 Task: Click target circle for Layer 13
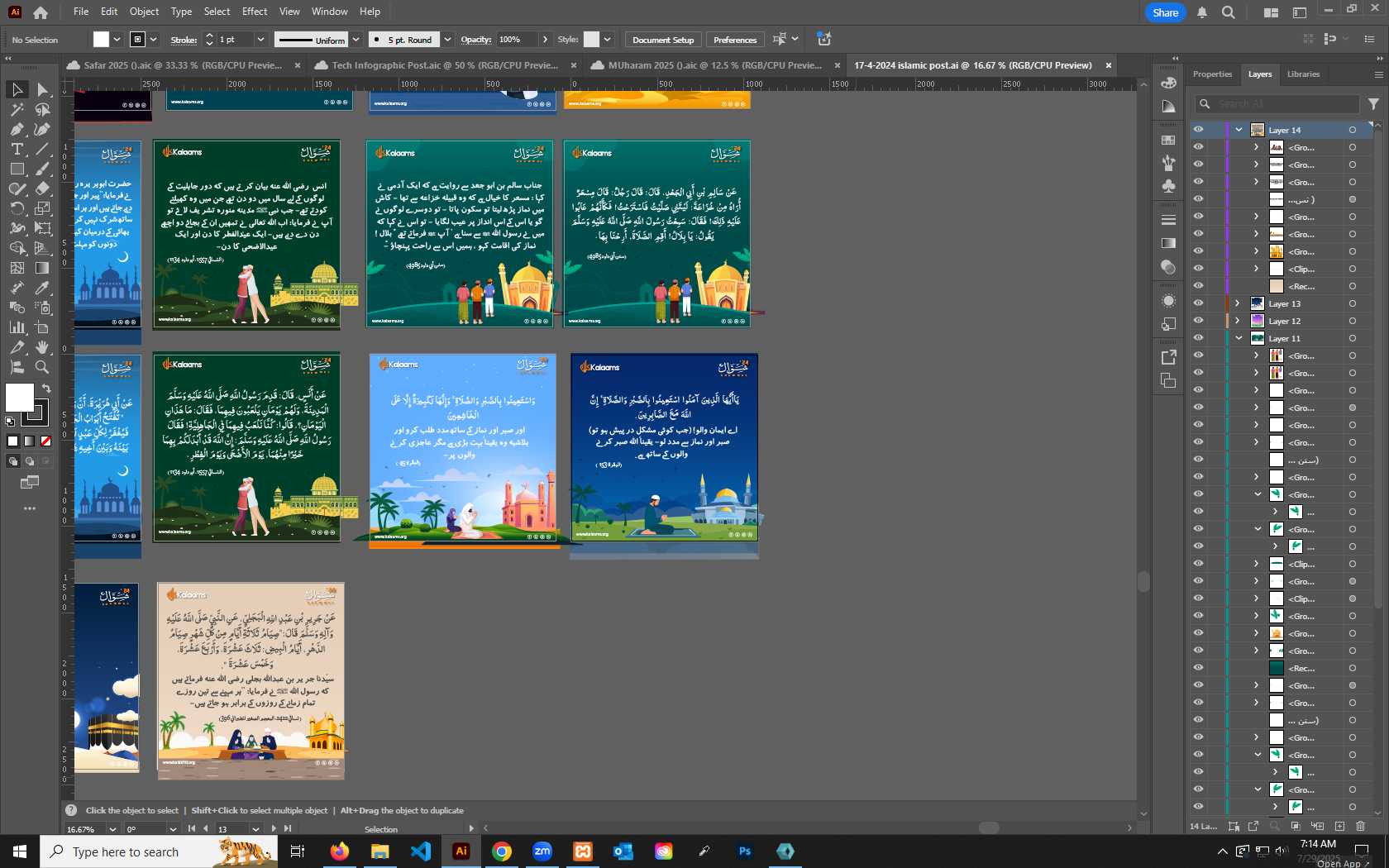pos(1353,303)
